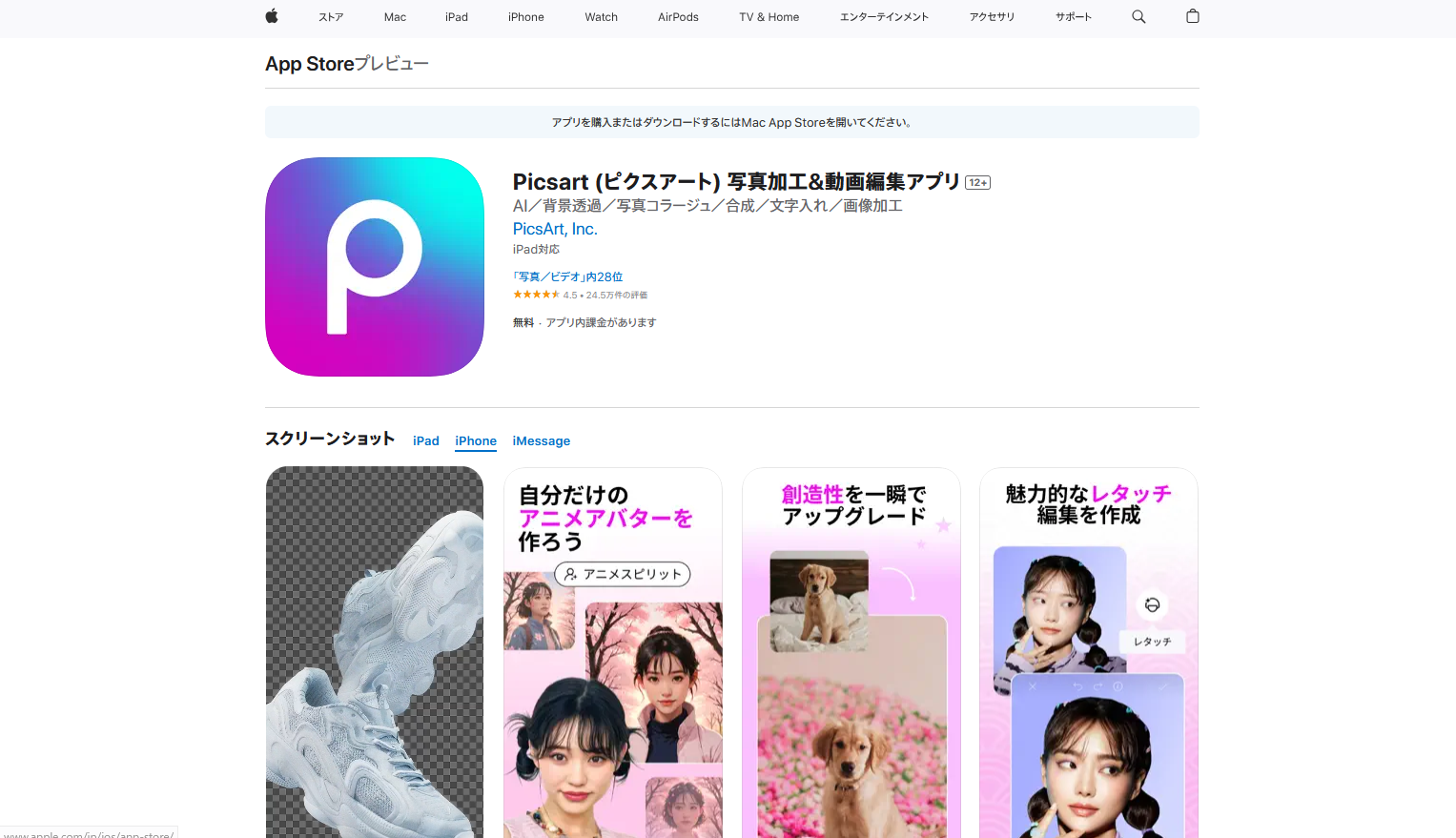
Task: Open the shopping bag icon
Action: pyautogui.click(x=1191, y=16)
